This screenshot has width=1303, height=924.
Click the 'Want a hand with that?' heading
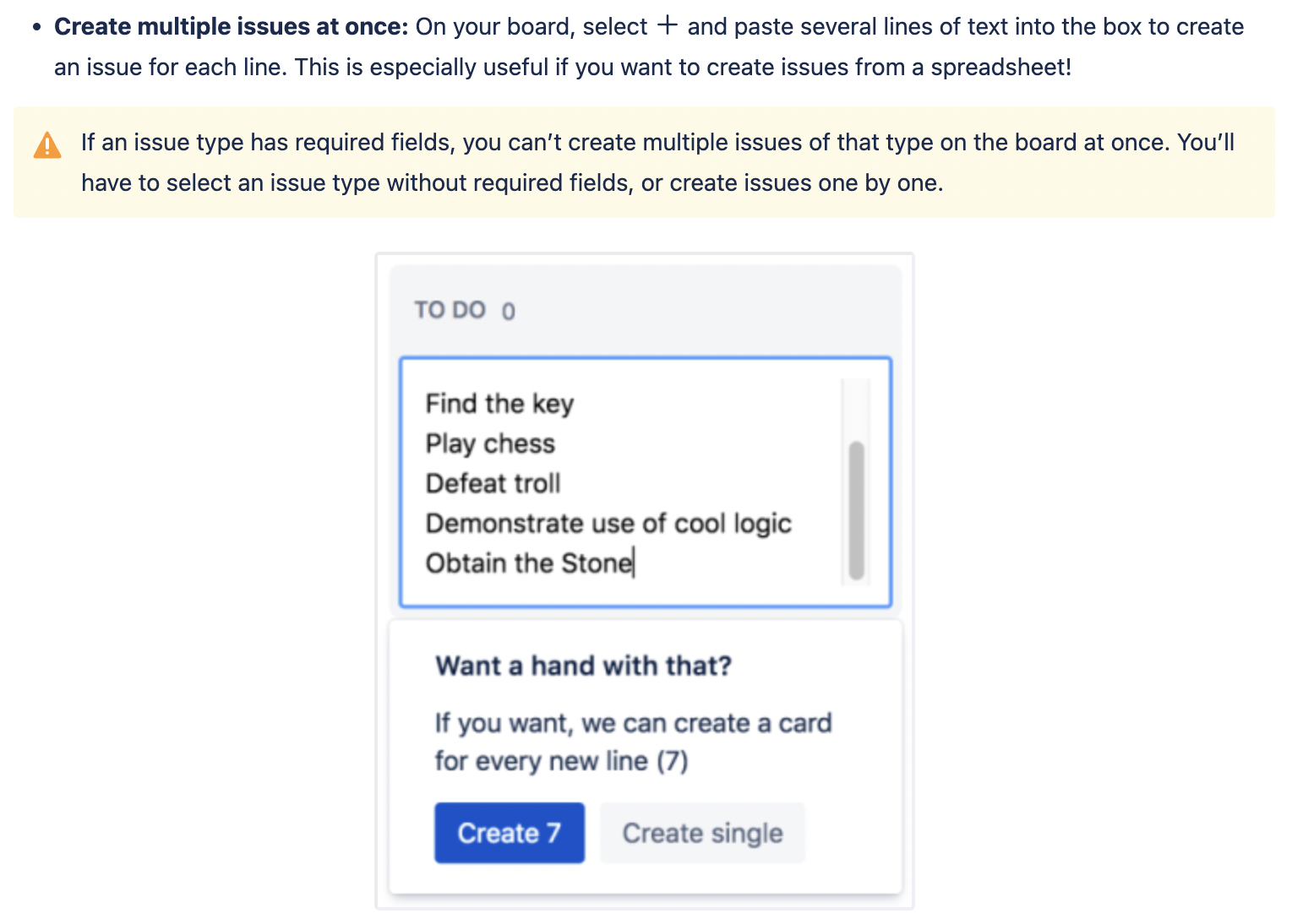583,666
